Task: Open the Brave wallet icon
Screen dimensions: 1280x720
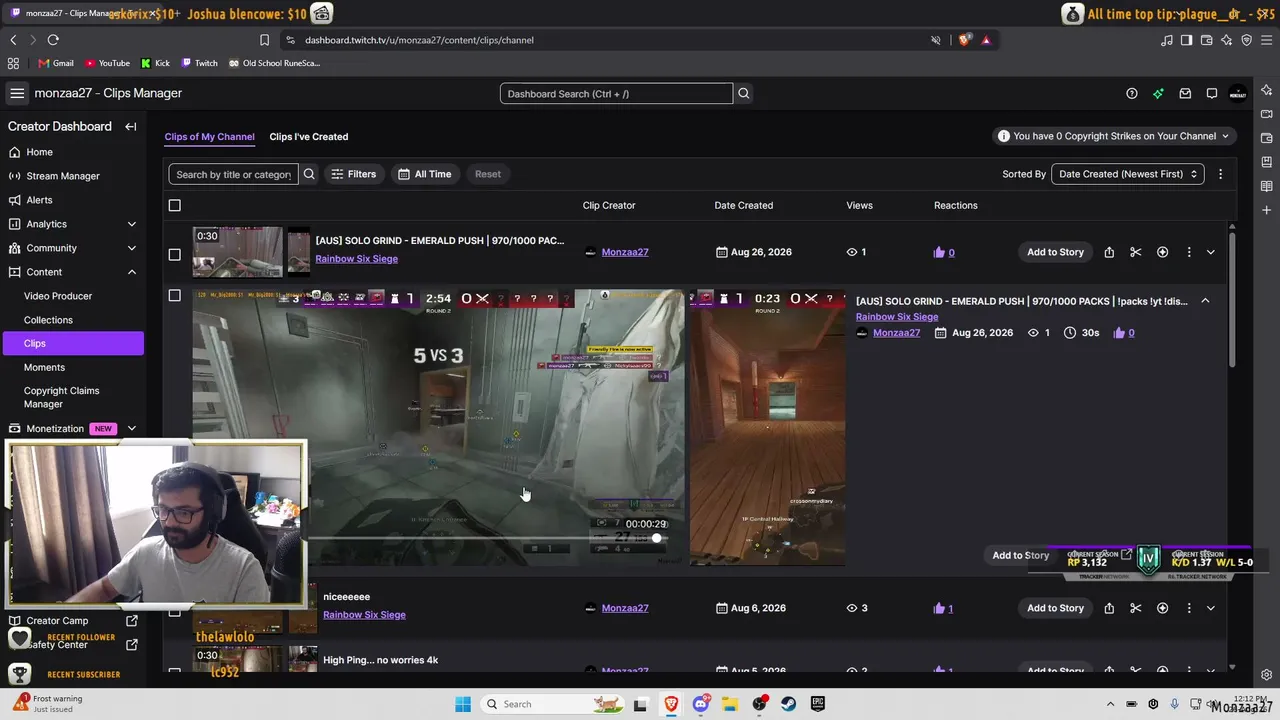Action: 1207,40
